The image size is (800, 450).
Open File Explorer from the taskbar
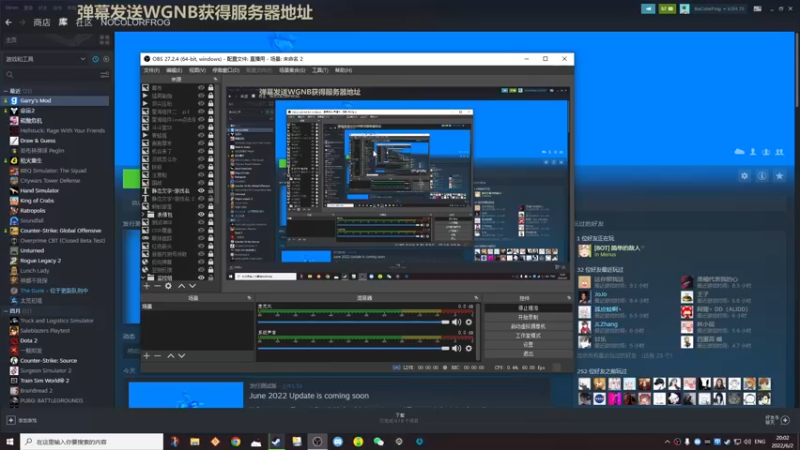[x=194, y=441]
